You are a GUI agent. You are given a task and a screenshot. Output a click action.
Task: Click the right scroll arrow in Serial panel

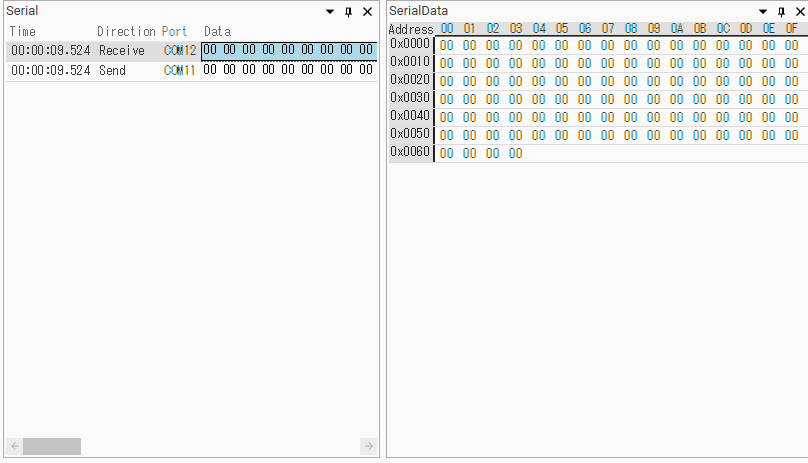tap(368, 446)
